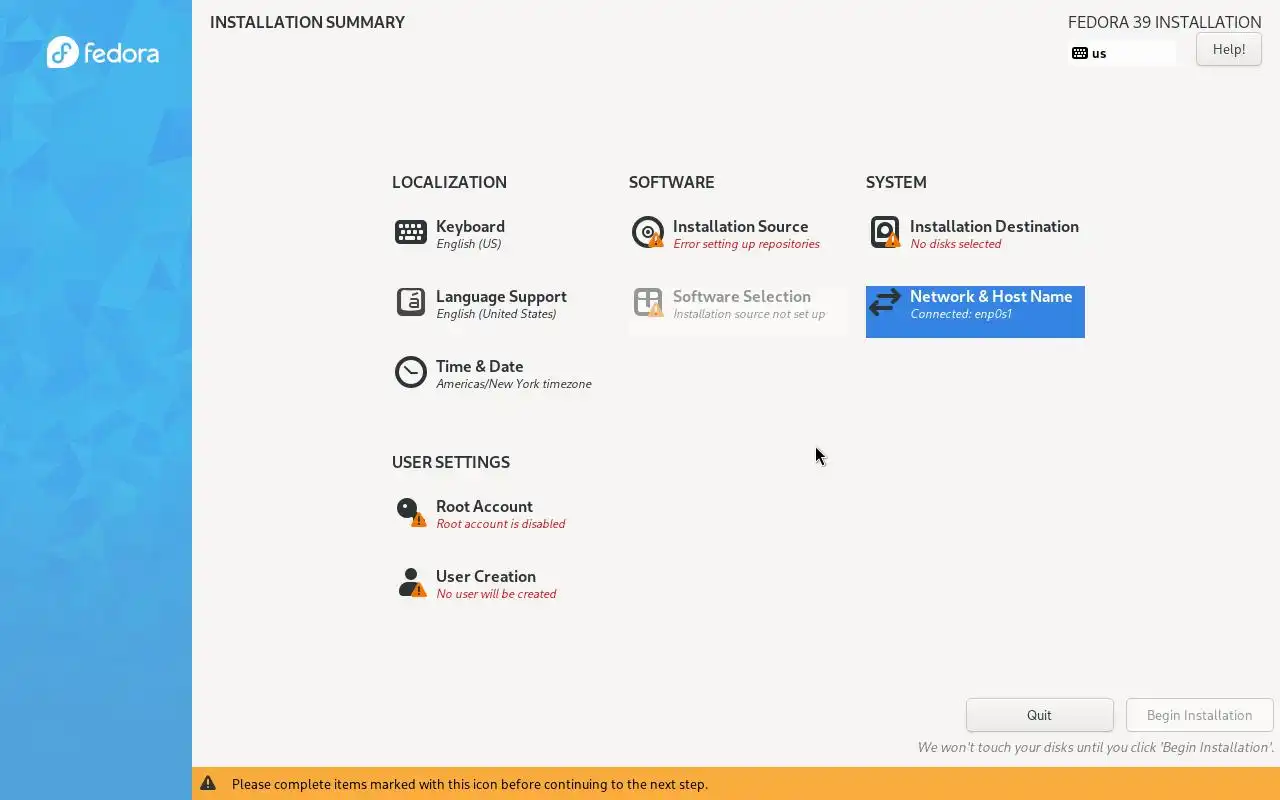Open Installation Destination disk icon
The height and width of the screenshot is (800, 1280).
885,232
